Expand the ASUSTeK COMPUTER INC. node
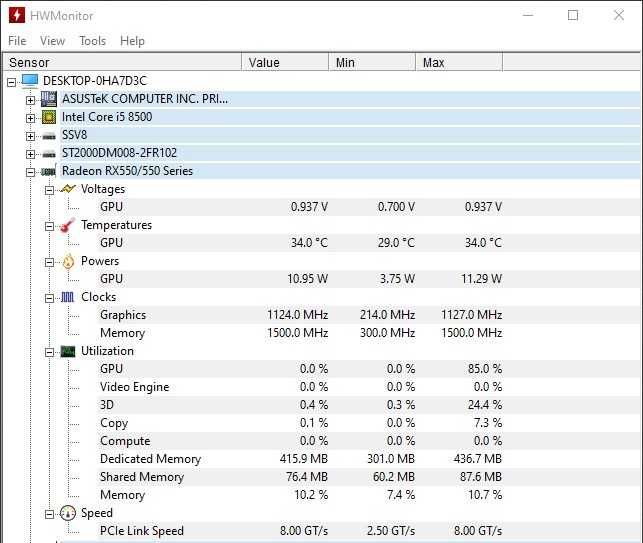643x543 pixels. (x=30, y=100)
